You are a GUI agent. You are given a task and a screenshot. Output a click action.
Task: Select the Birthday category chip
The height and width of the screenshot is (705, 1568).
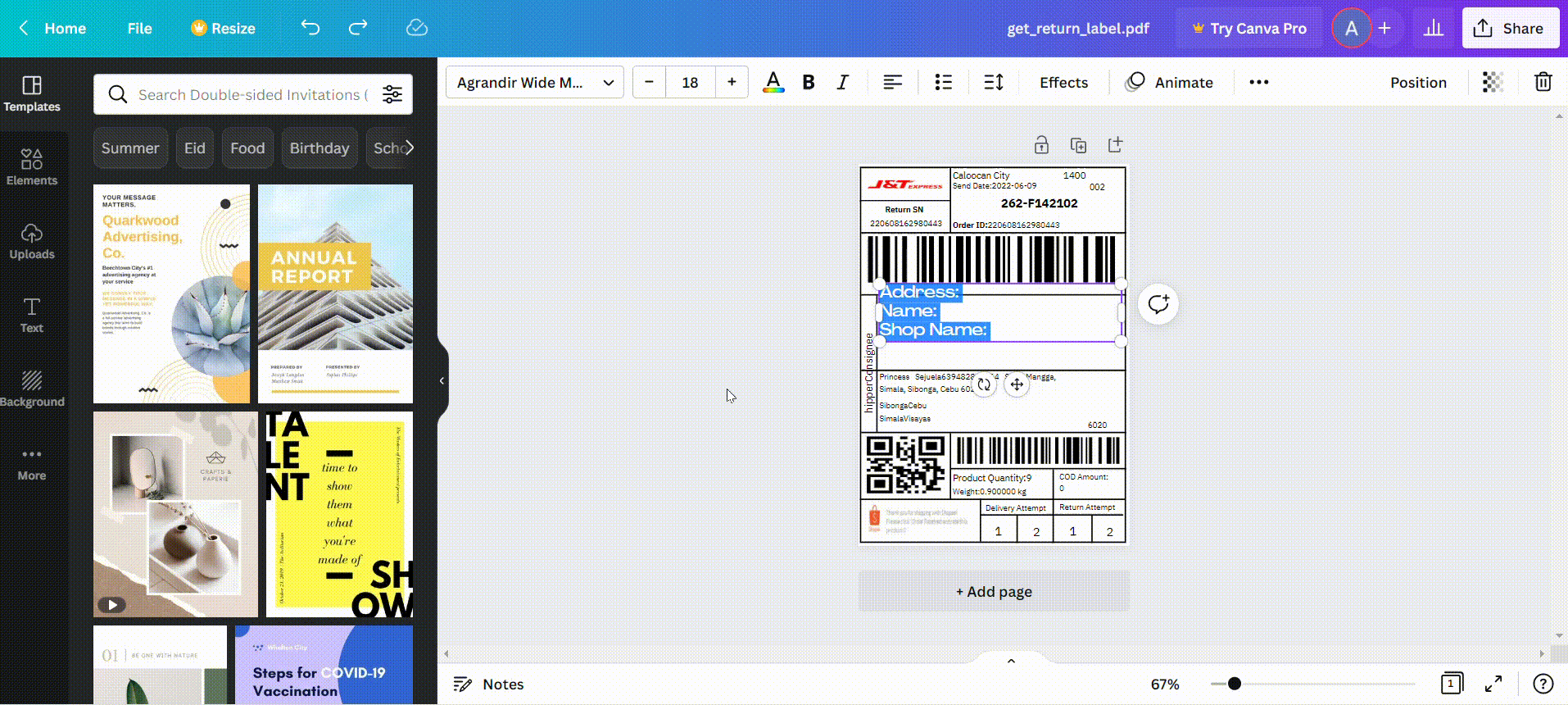pyautogui.click(x=319, y=148)
